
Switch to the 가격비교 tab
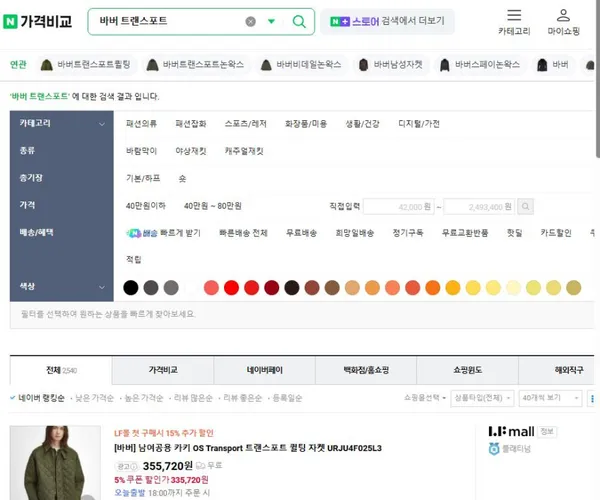163,370
